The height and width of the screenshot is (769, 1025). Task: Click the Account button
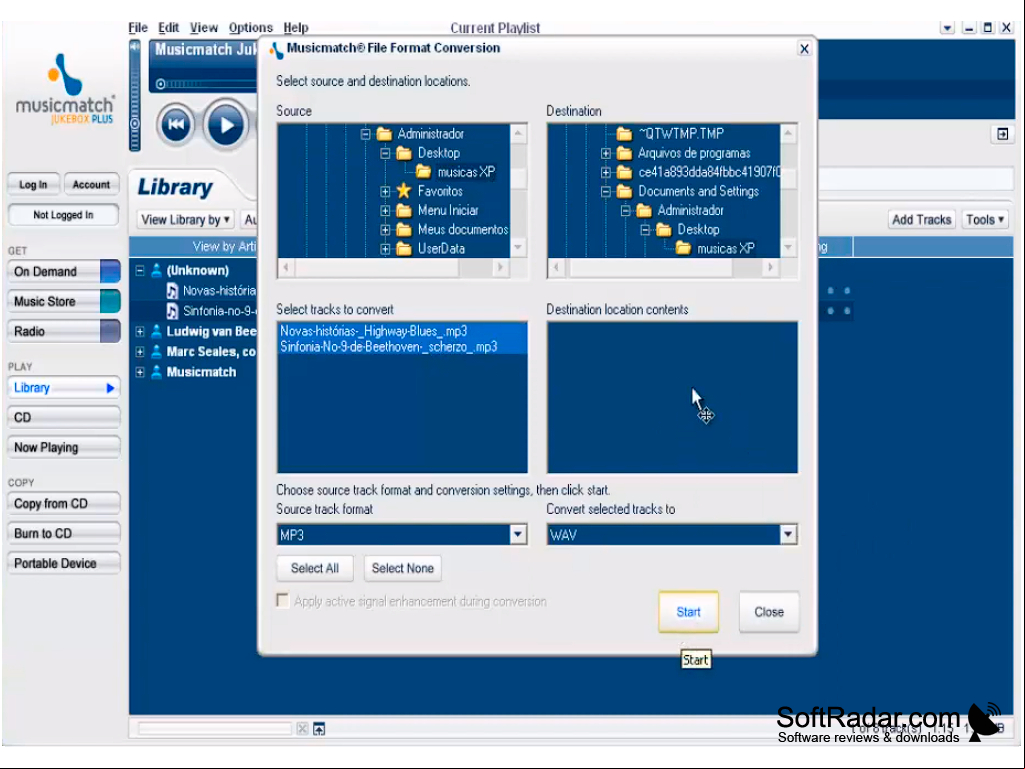[x=92, y=184]
